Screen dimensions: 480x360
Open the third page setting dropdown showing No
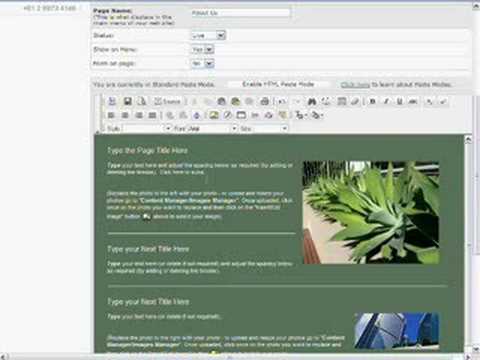pos(203,63)
